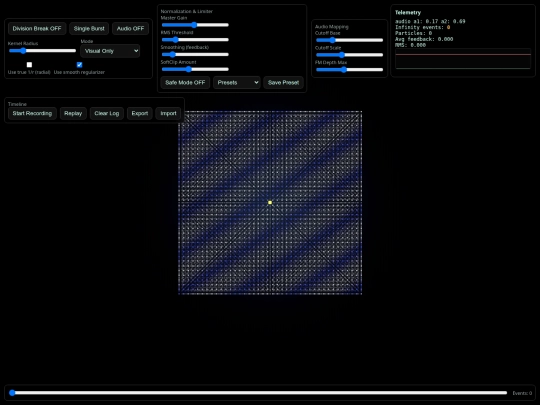Trigger the Single Burst button
This screenshot has width=540, height=405.
[x=89, y=29]
